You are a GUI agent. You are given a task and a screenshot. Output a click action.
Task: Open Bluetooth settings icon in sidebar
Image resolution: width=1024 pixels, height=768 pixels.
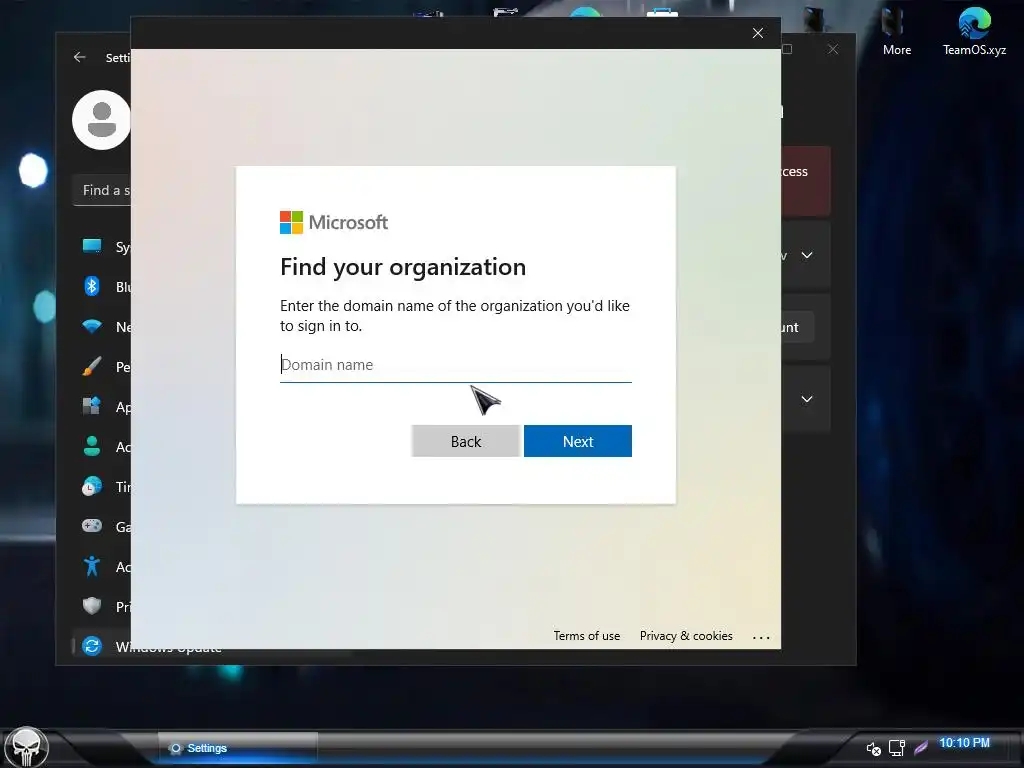click(x=92, y=286)
